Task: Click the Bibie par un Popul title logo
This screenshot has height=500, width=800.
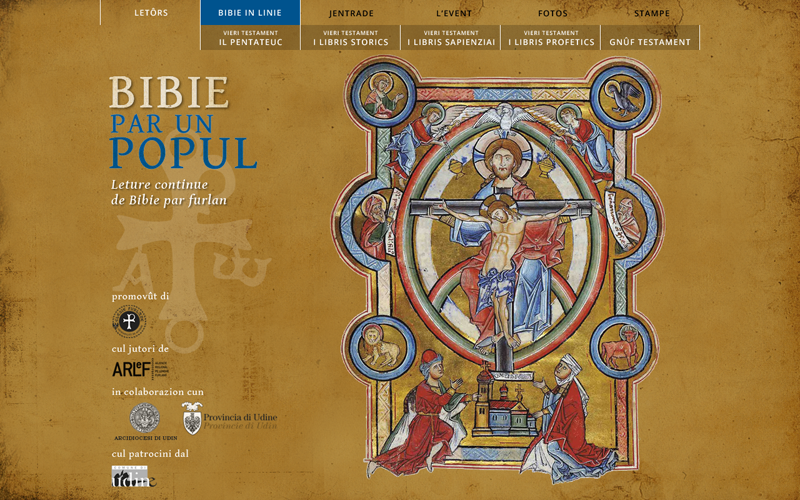Action: 183,122
